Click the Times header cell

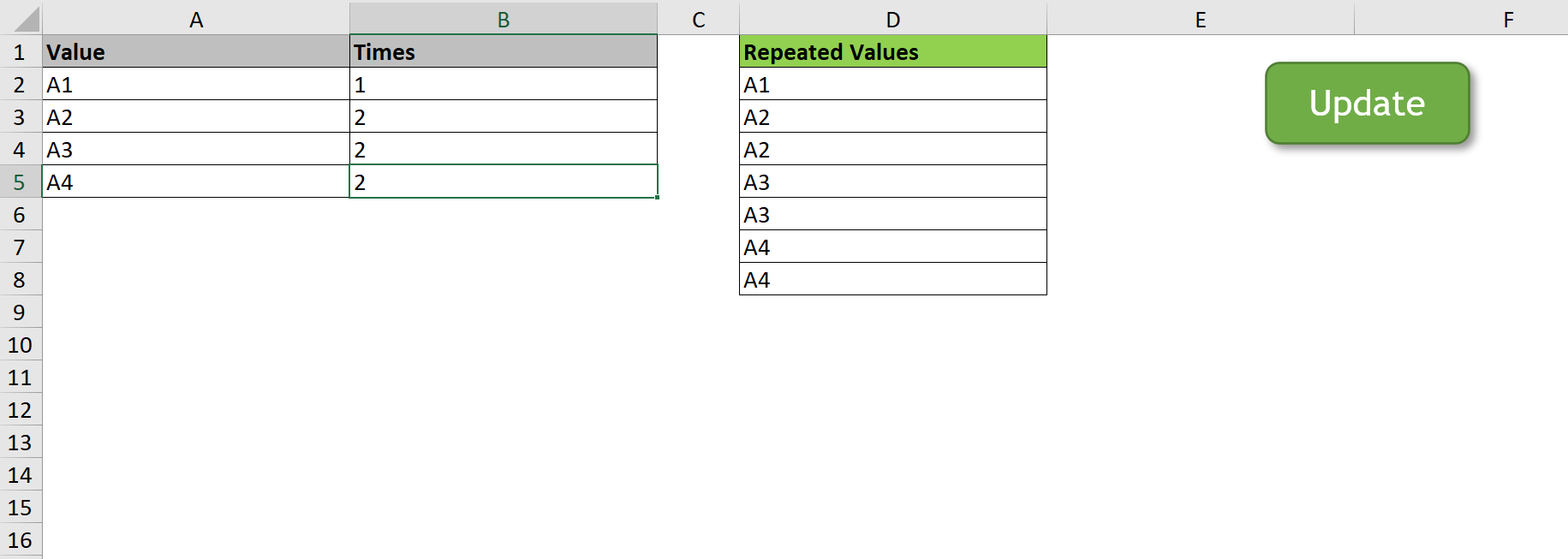tap(504, 51)
